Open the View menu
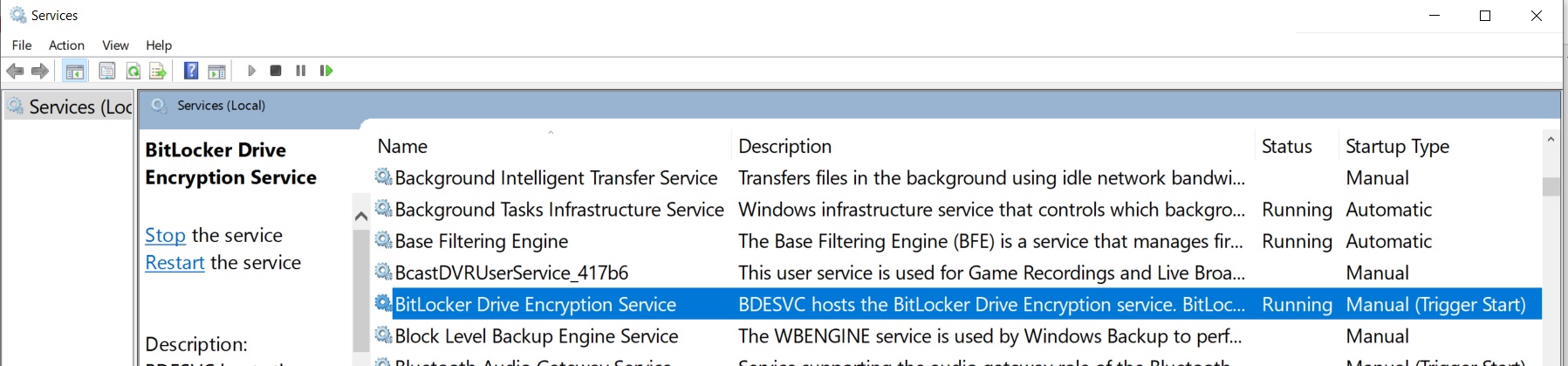This screenshot has height=366, width=1568. [x=115, y=45]
